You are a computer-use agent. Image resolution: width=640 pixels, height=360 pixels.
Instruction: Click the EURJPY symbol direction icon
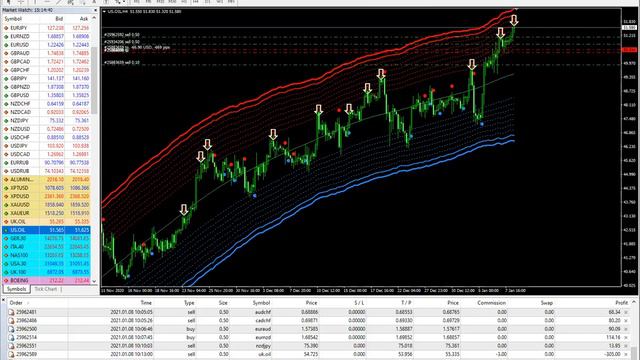[x=6, y=28]
